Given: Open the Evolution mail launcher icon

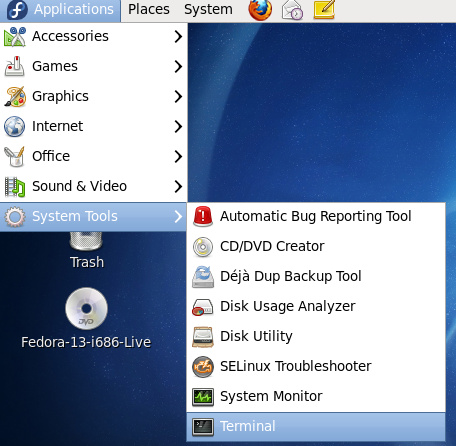Looking at the screenshot, I should click(292, 10).
